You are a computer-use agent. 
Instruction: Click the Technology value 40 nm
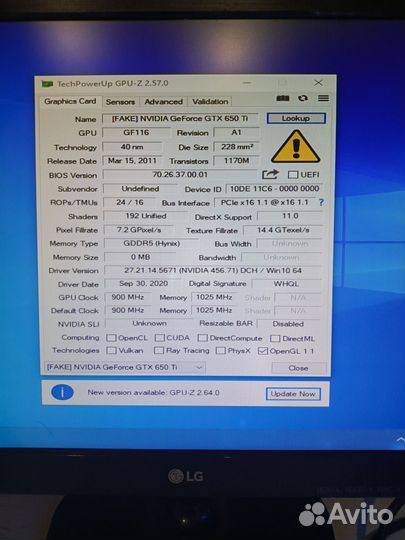tap(132, 147)
